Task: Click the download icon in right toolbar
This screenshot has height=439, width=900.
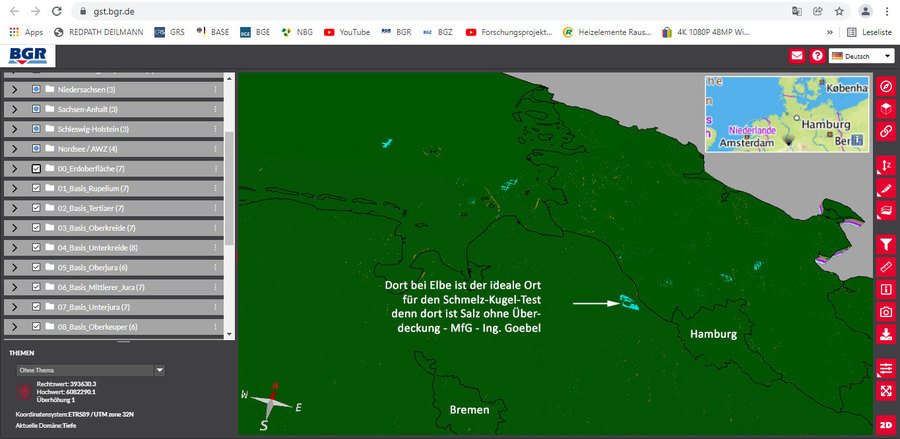Action: click(885, 334)
